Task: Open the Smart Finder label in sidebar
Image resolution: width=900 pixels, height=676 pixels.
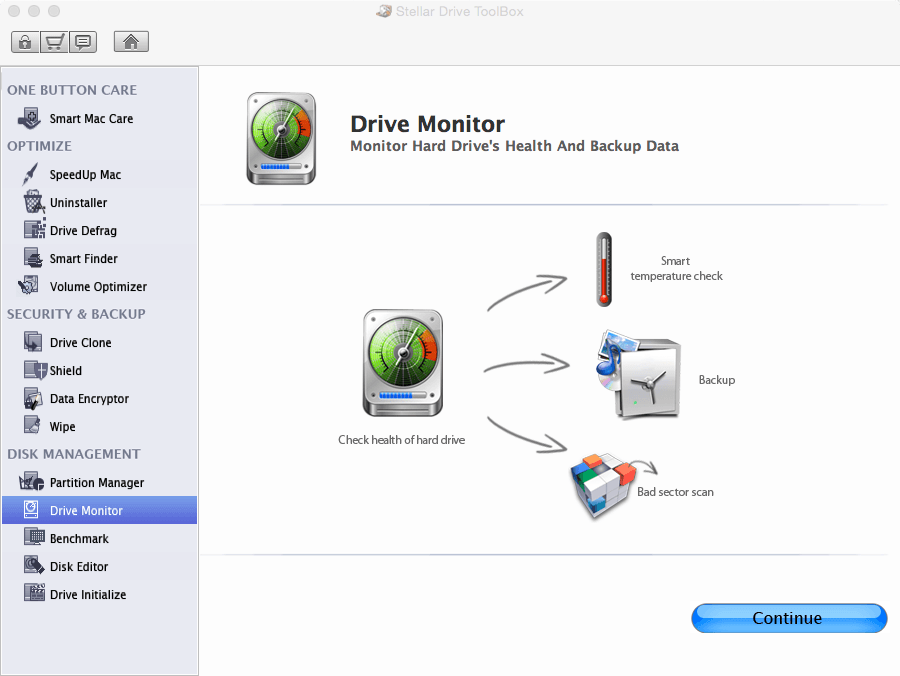Action: pyautogui.click(x=83, y=259)
